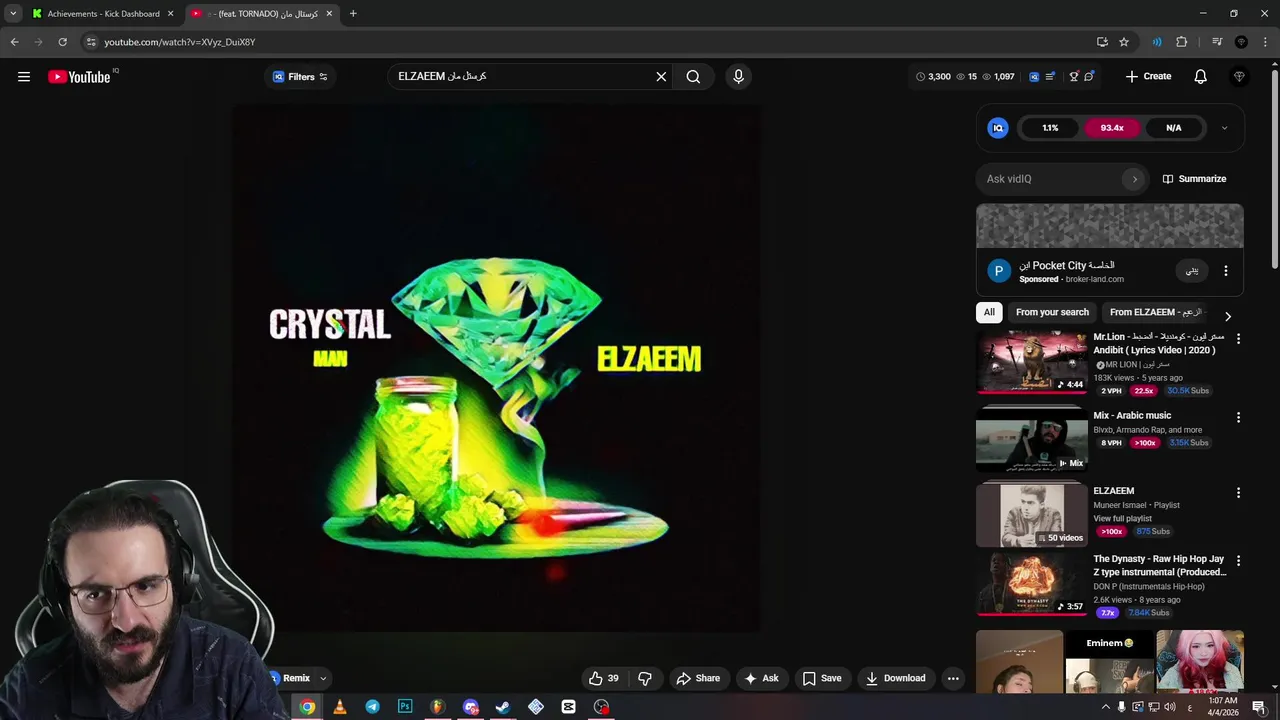The image size is (1280, 720).
Task: Show next filter chips arrow
Action: coord(1228,316)
